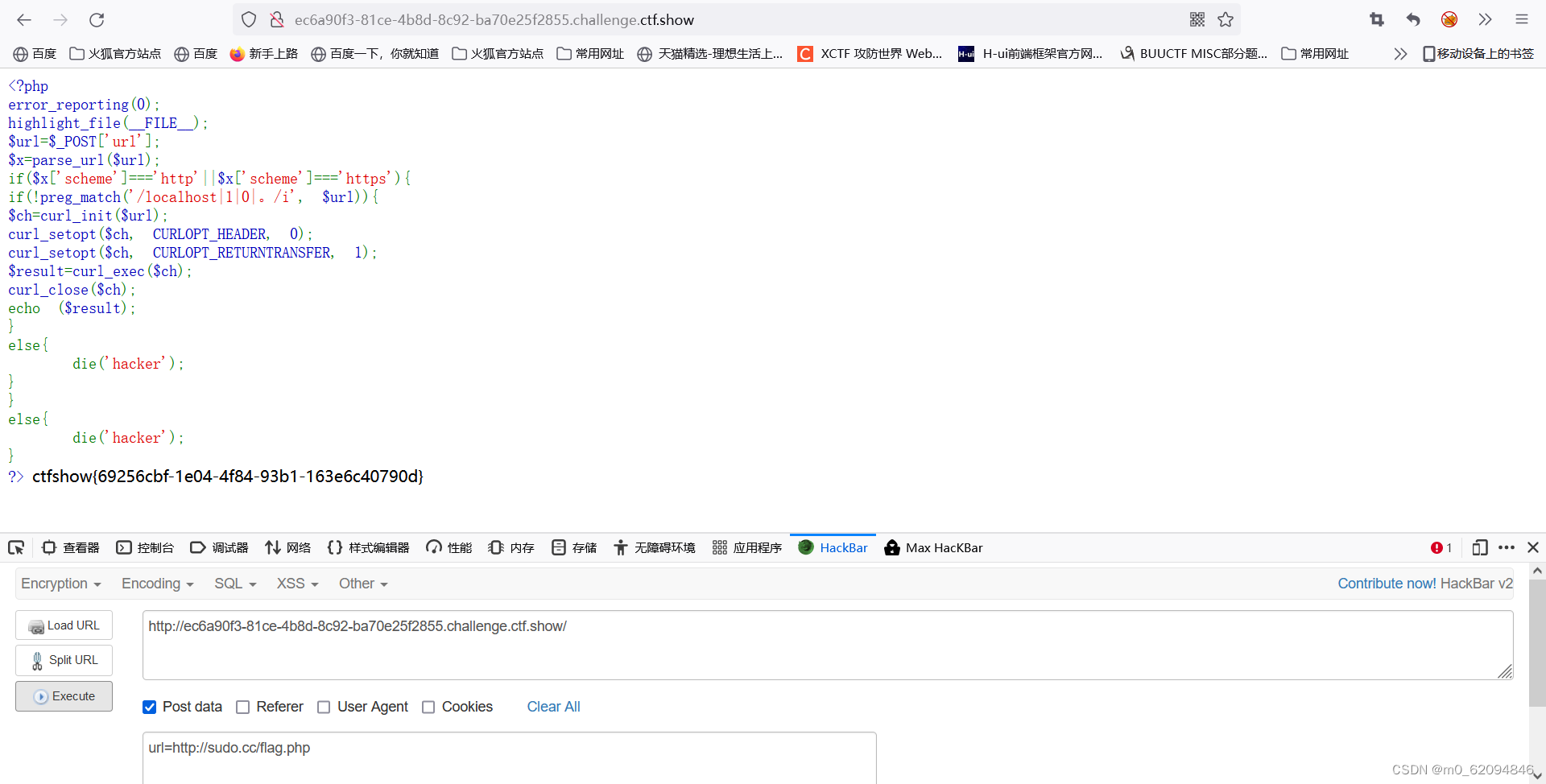Image resolution: width=1546 pixels, height=784 pixels.
Task: Activate the DevTools element picker tool
Action: coord(16,547)
